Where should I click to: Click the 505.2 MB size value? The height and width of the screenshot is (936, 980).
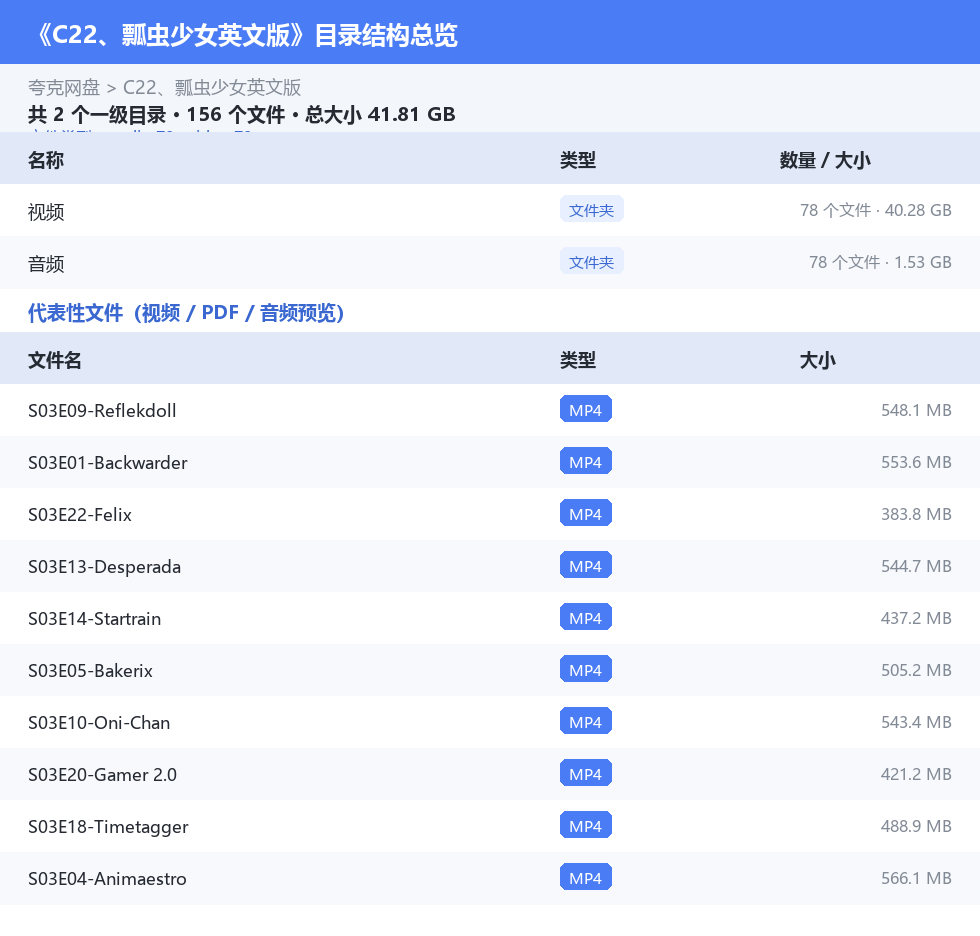coord(916,670)
